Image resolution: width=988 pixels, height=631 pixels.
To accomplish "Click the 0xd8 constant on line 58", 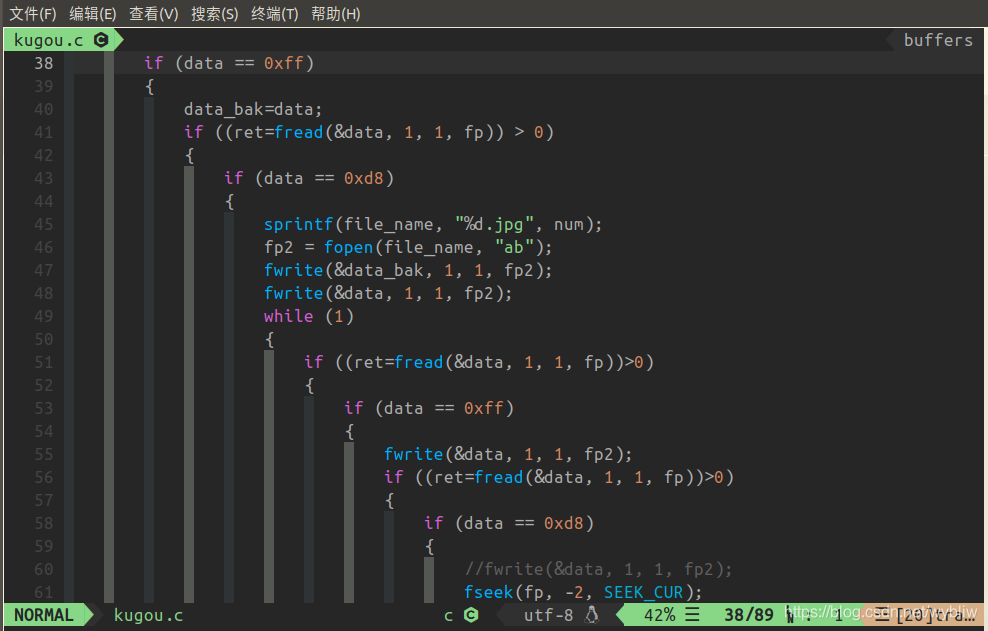I will (563, 523).
